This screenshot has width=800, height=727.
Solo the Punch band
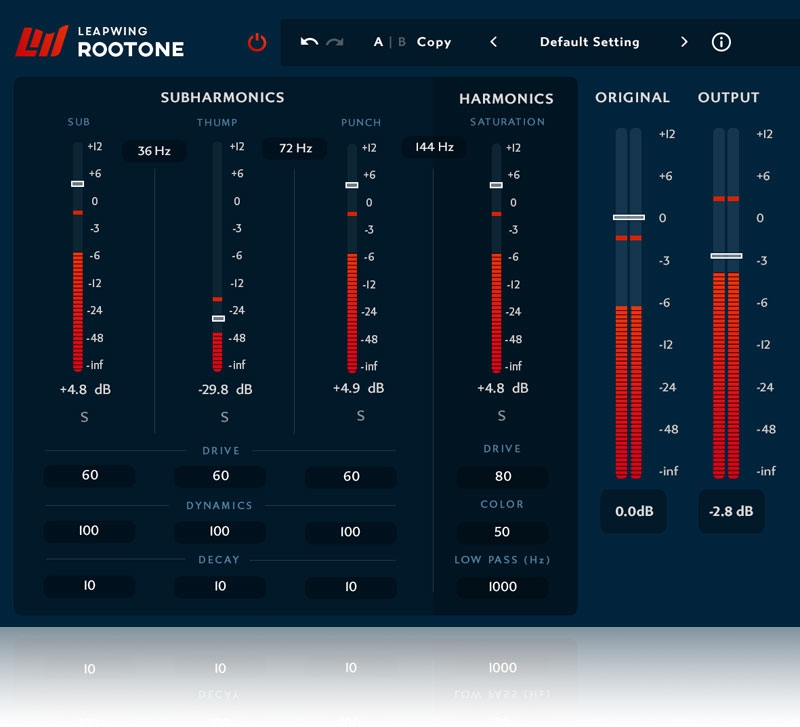pyautogui.click(x=360, y=416)
